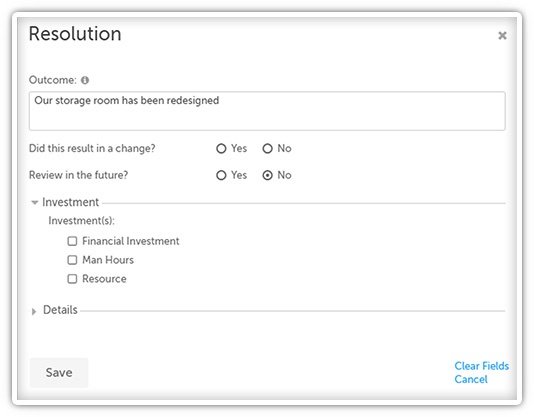Check the Financial Investment checkbox

(x=72, y=241)
